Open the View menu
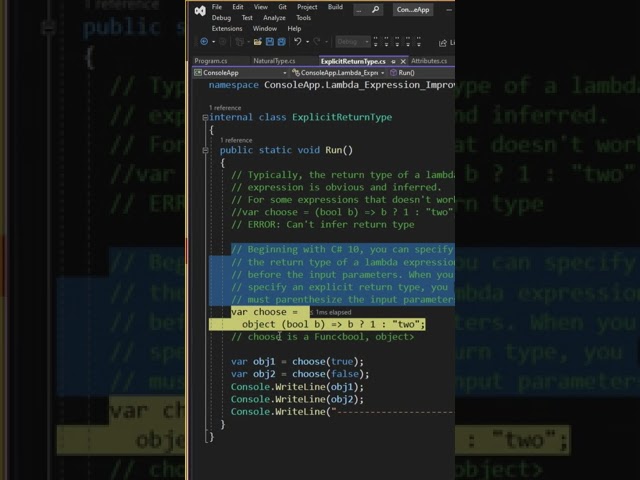Image resolution: width=640 pixels, height=480 pixels. point(260,7)
